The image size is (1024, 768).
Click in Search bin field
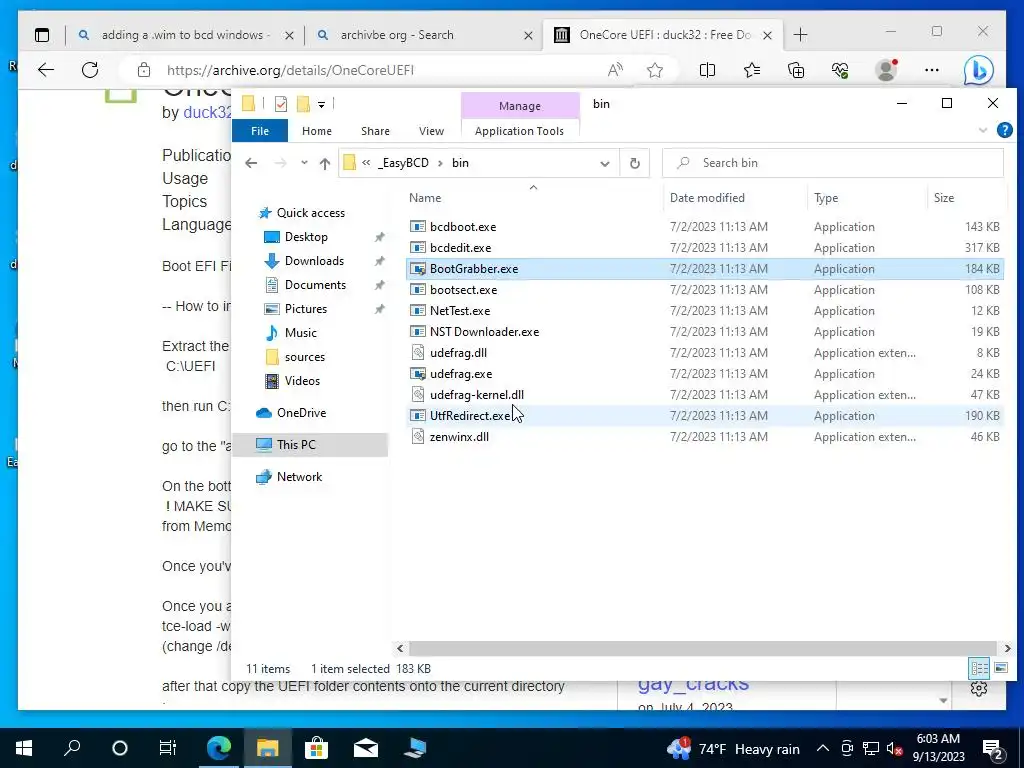point(833,163)
